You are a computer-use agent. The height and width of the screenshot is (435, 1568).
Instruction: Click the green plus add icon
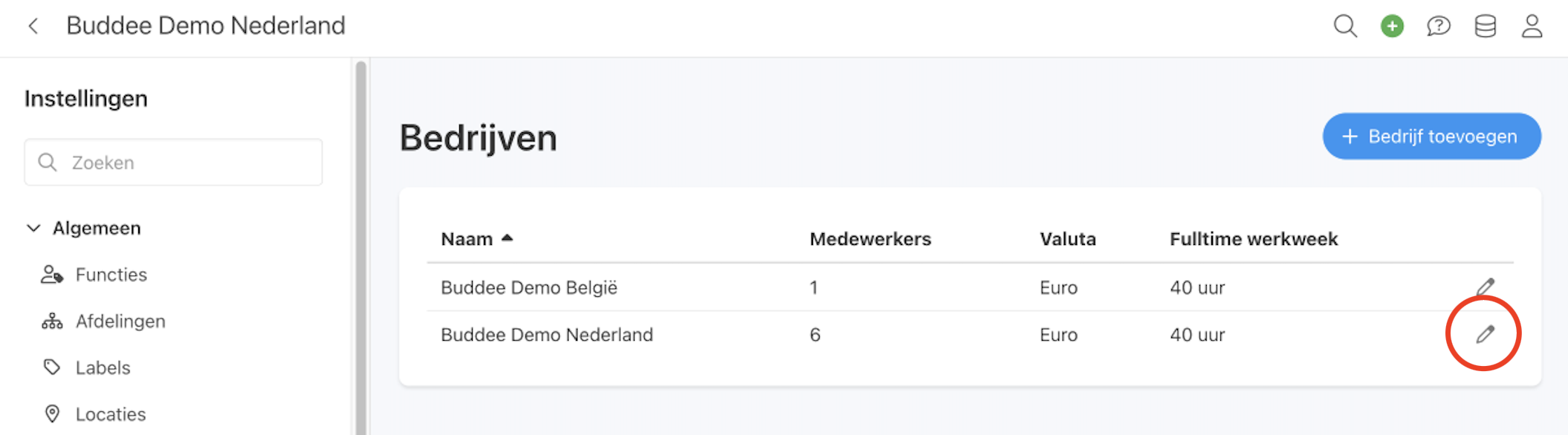click(x=1392, y=26)
